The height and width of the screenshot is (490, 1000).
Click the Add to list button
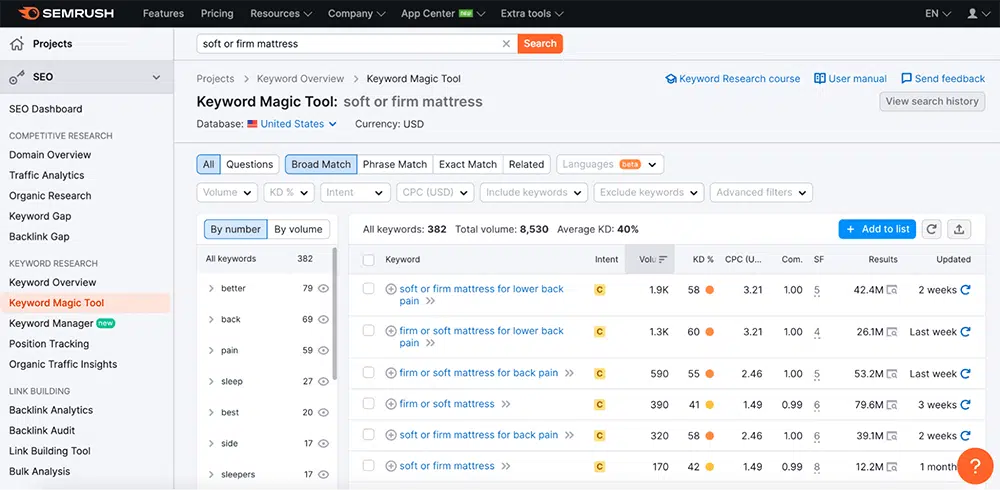pyautogui.click(x=878, y=230)
